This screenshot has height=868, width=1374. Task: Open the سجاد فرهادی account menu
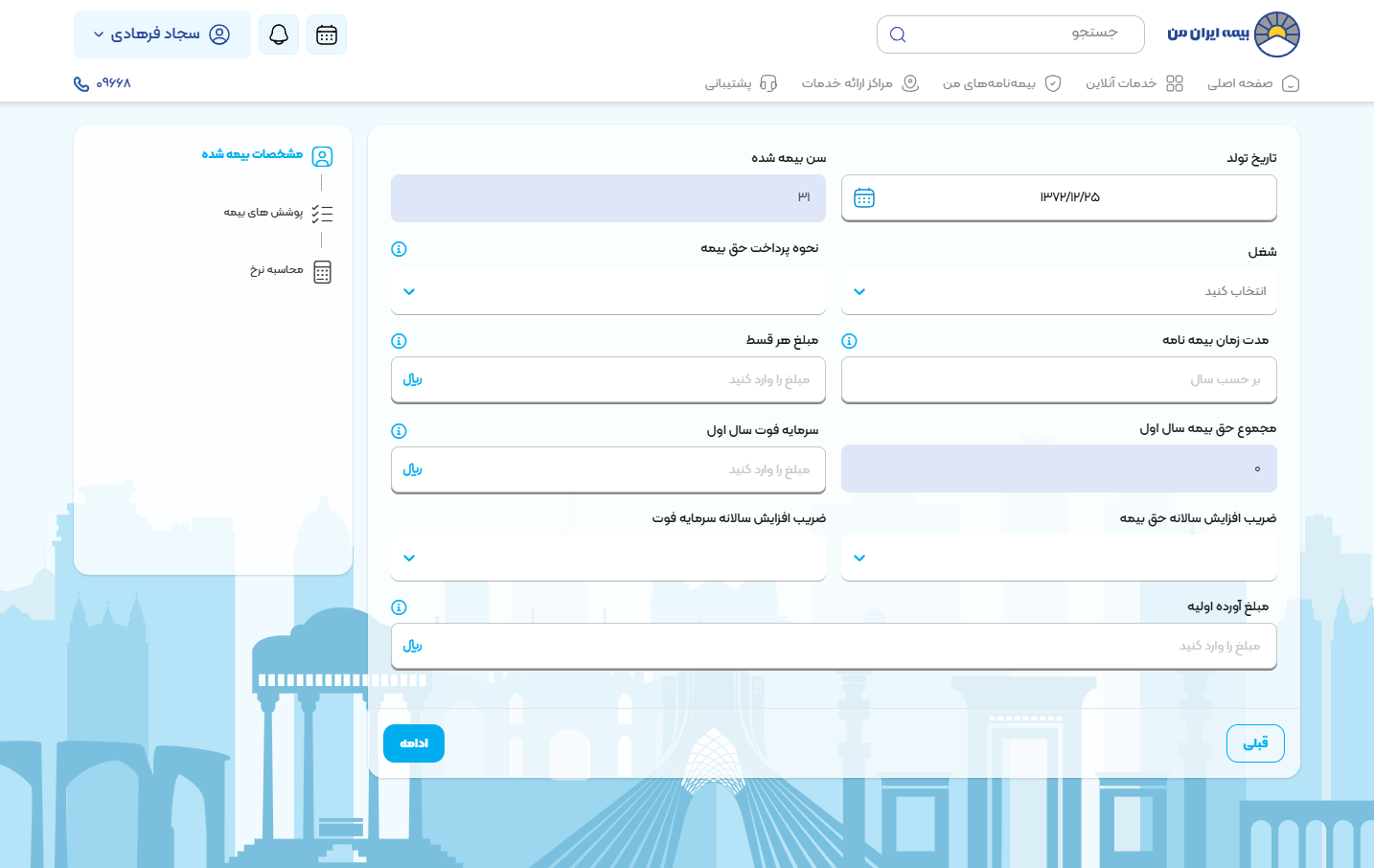point(162,34)
